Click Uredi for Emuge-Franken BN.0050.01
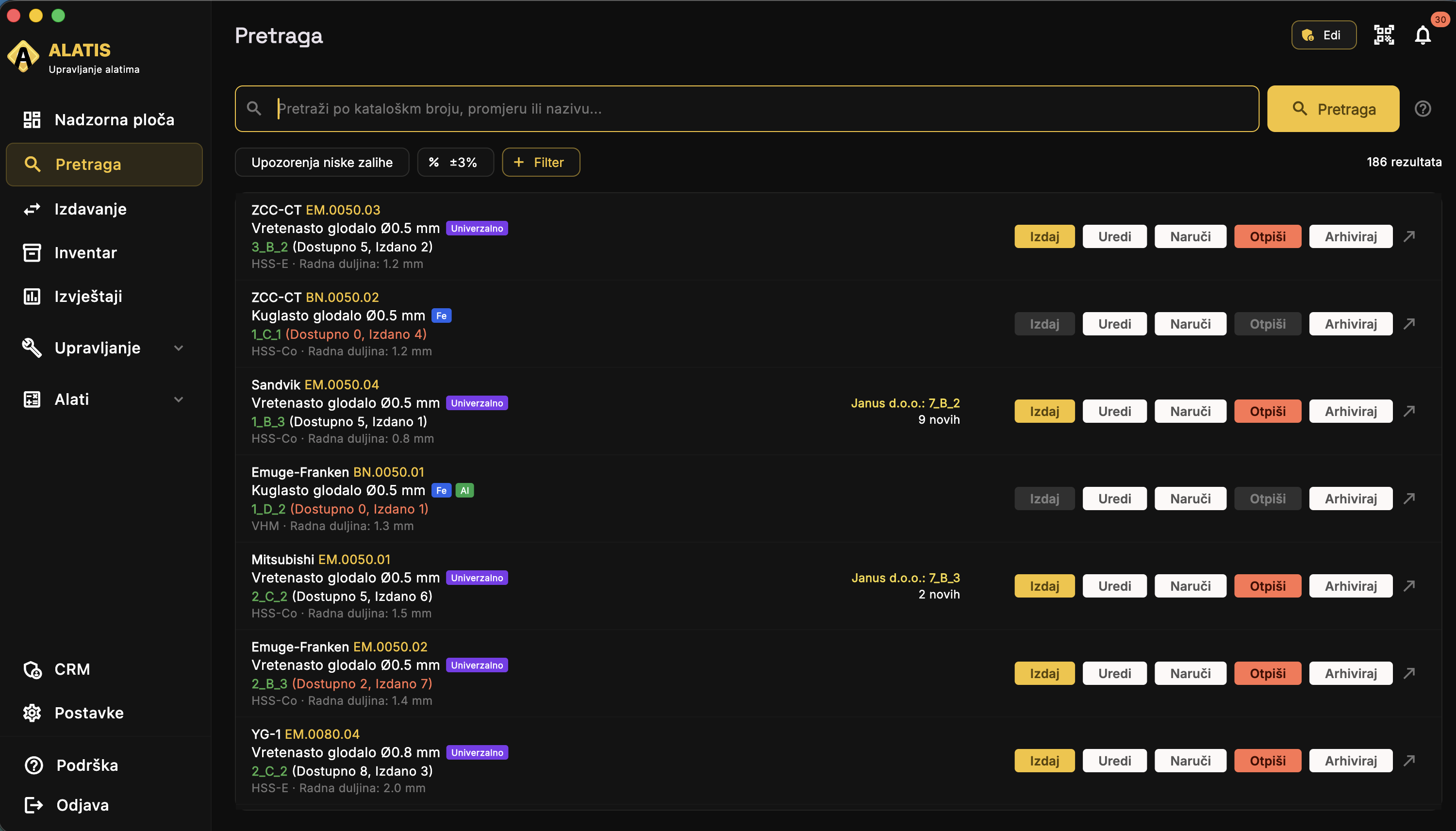Viewport: 1456px width, 831px height. tap(1114, 498)
